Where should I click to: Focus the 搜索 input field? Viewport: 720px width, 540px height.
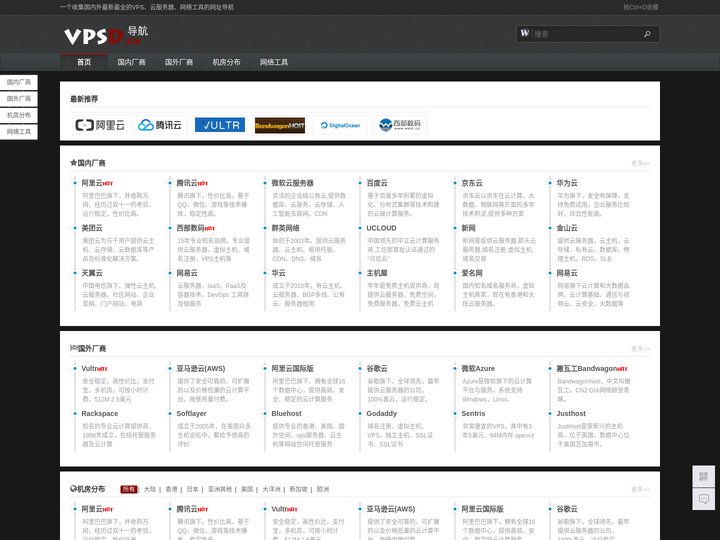coord(585,34)
